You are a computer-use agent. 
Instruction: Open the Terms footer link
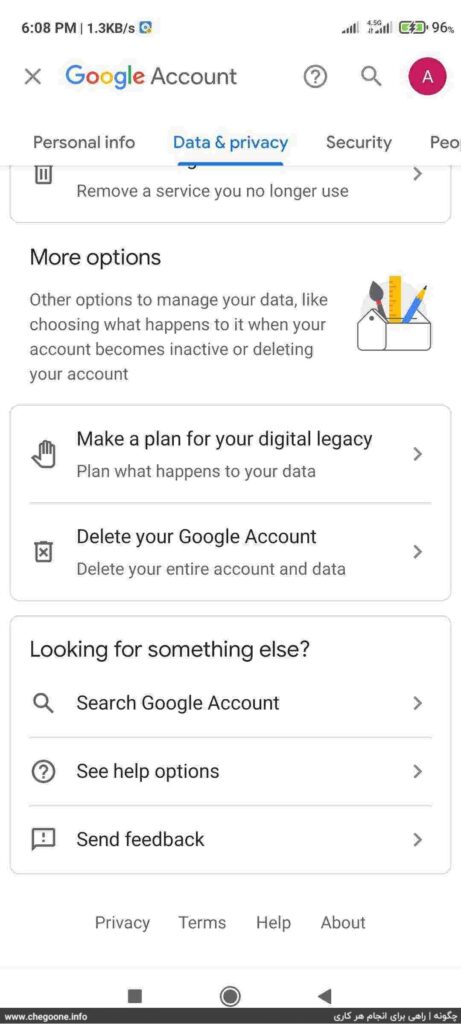tap(202, 923)
